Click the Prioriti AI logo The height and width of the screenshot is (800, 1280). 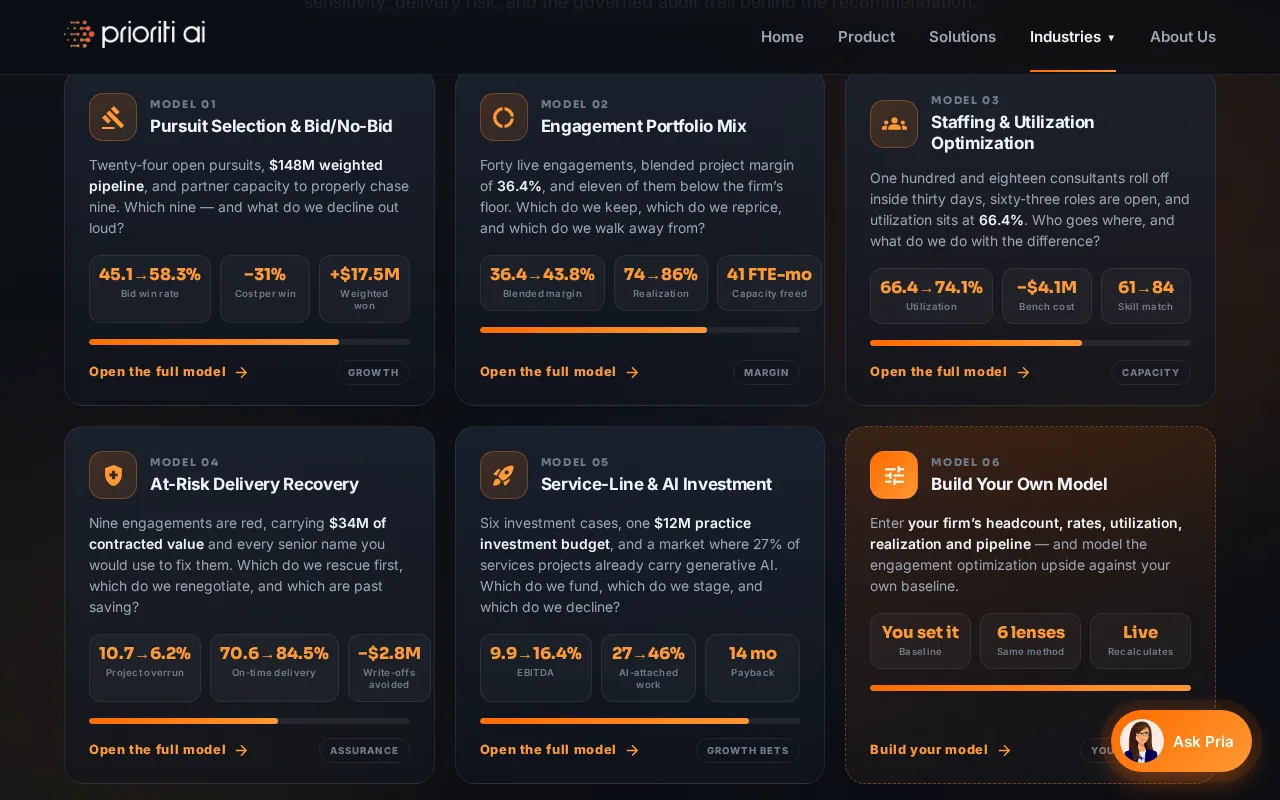135,34
